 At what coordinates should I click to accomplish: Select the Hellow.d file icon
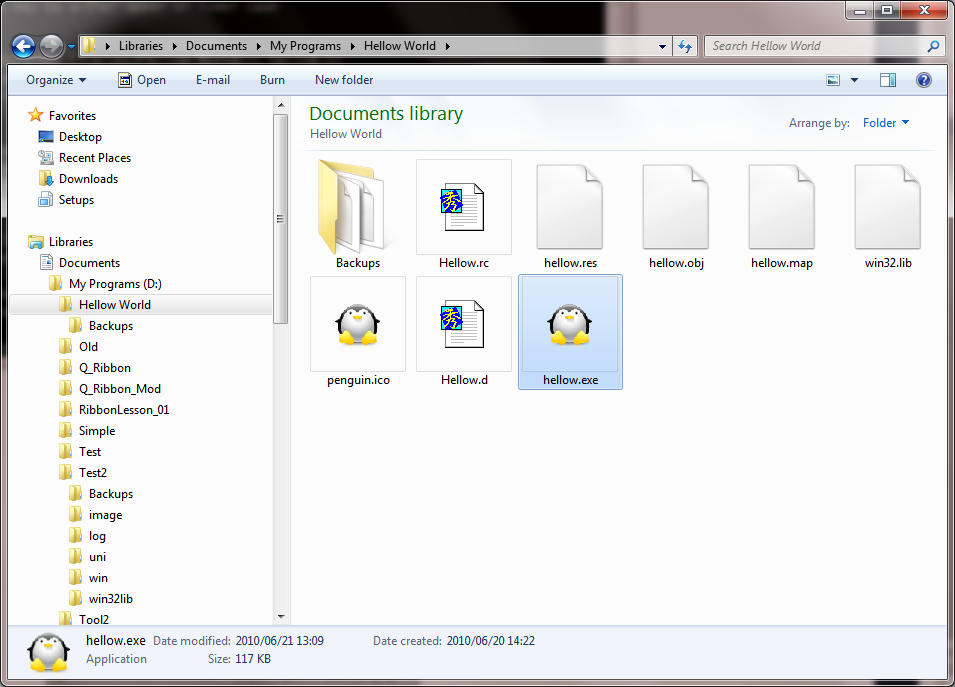pyautogui.click(x=463, y=324)
